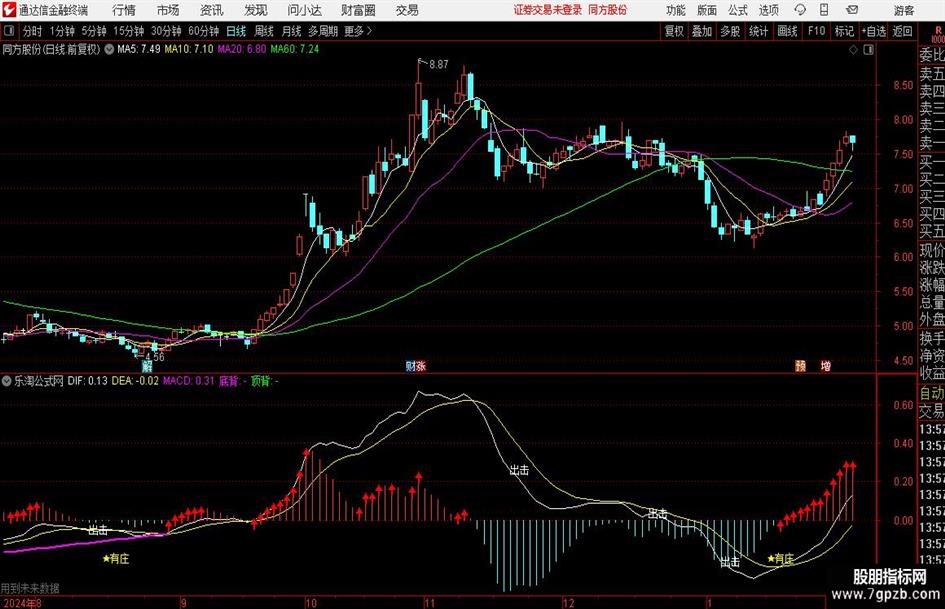945x609 pixels.
Task: Expand the dropdown arrow after 同方股份(日线,前复权)
Action: coord(109,49)
